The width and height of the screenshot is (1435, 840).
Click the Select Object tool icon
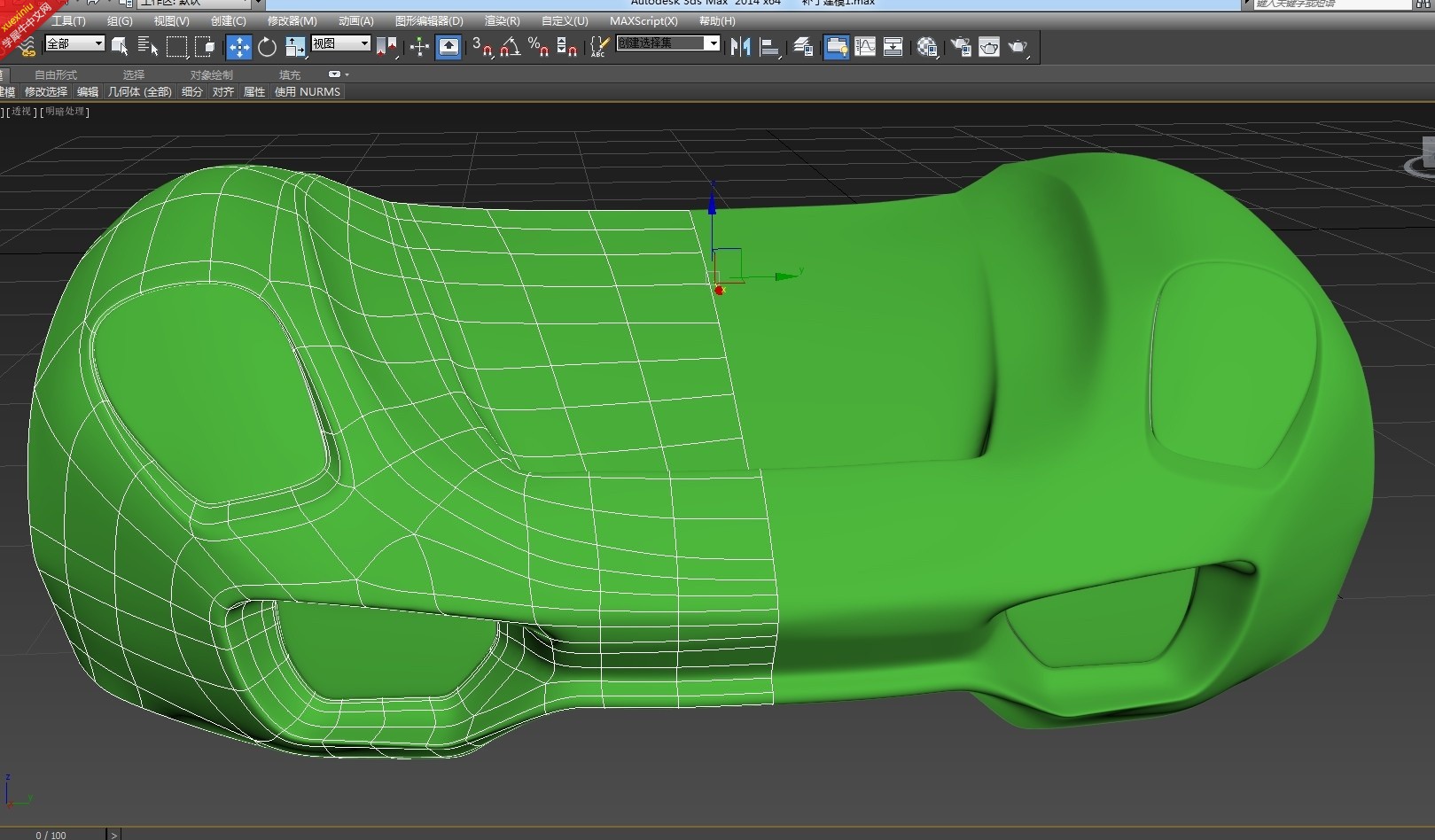point(120,46)
